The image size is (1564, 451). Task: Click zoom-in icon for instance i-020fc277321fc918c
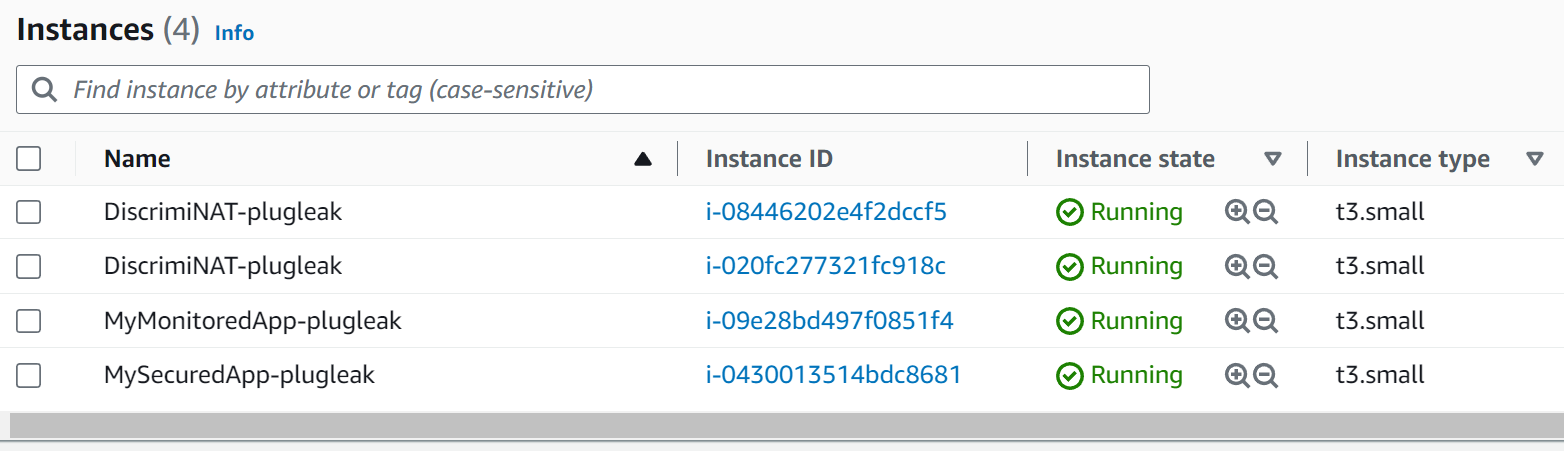click(x=1237, y=266)
